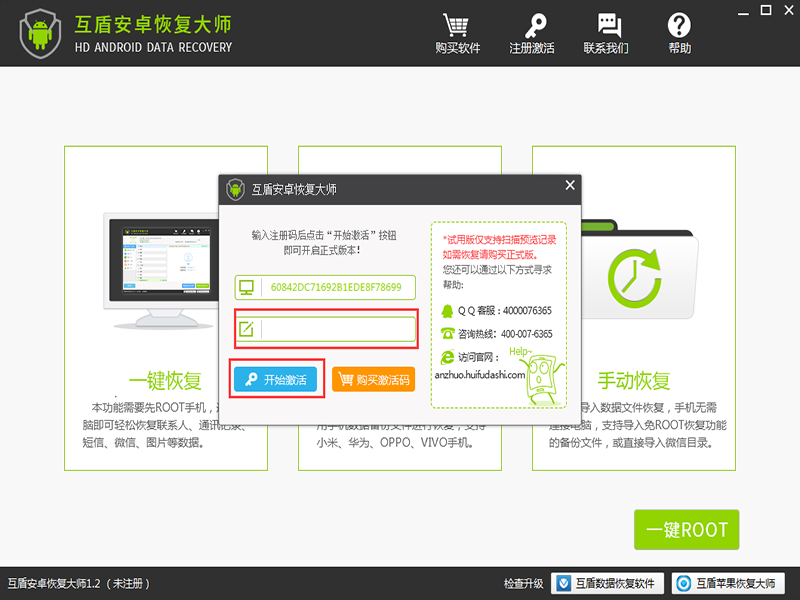Click the red trial-version notice text
Screen dimensions: 800x600
(499, 247)
